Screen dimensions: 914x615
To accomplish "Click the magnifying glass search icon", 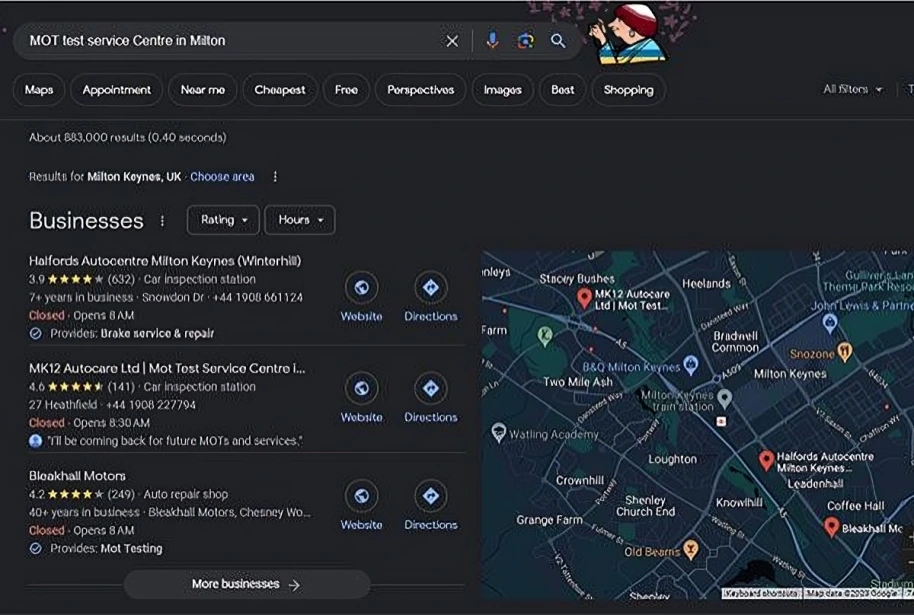I will pyautogui.click(x=558, y=41).
